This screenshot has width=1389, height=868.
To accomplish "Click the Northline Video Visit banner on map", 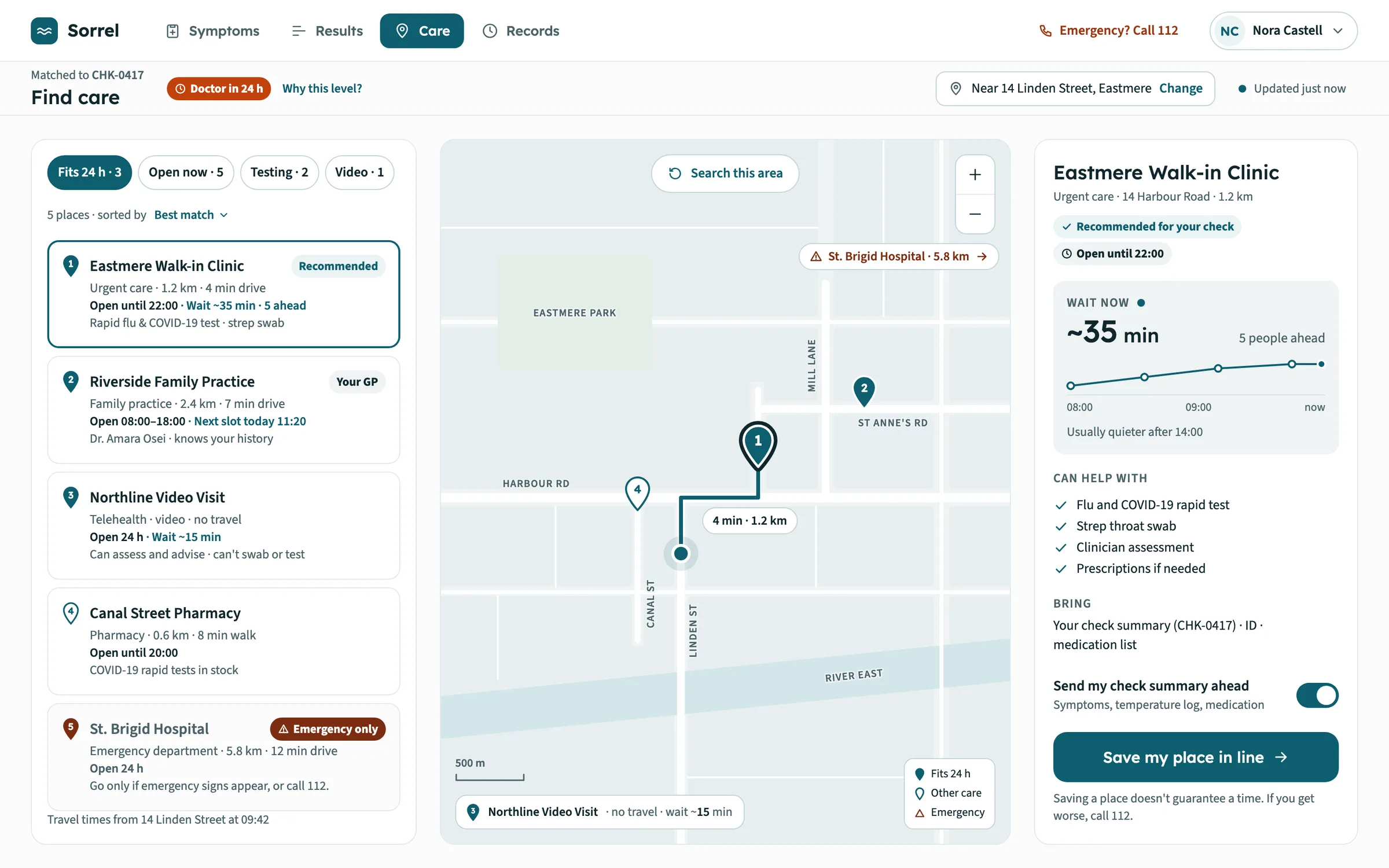I will (x=600, y=812).
